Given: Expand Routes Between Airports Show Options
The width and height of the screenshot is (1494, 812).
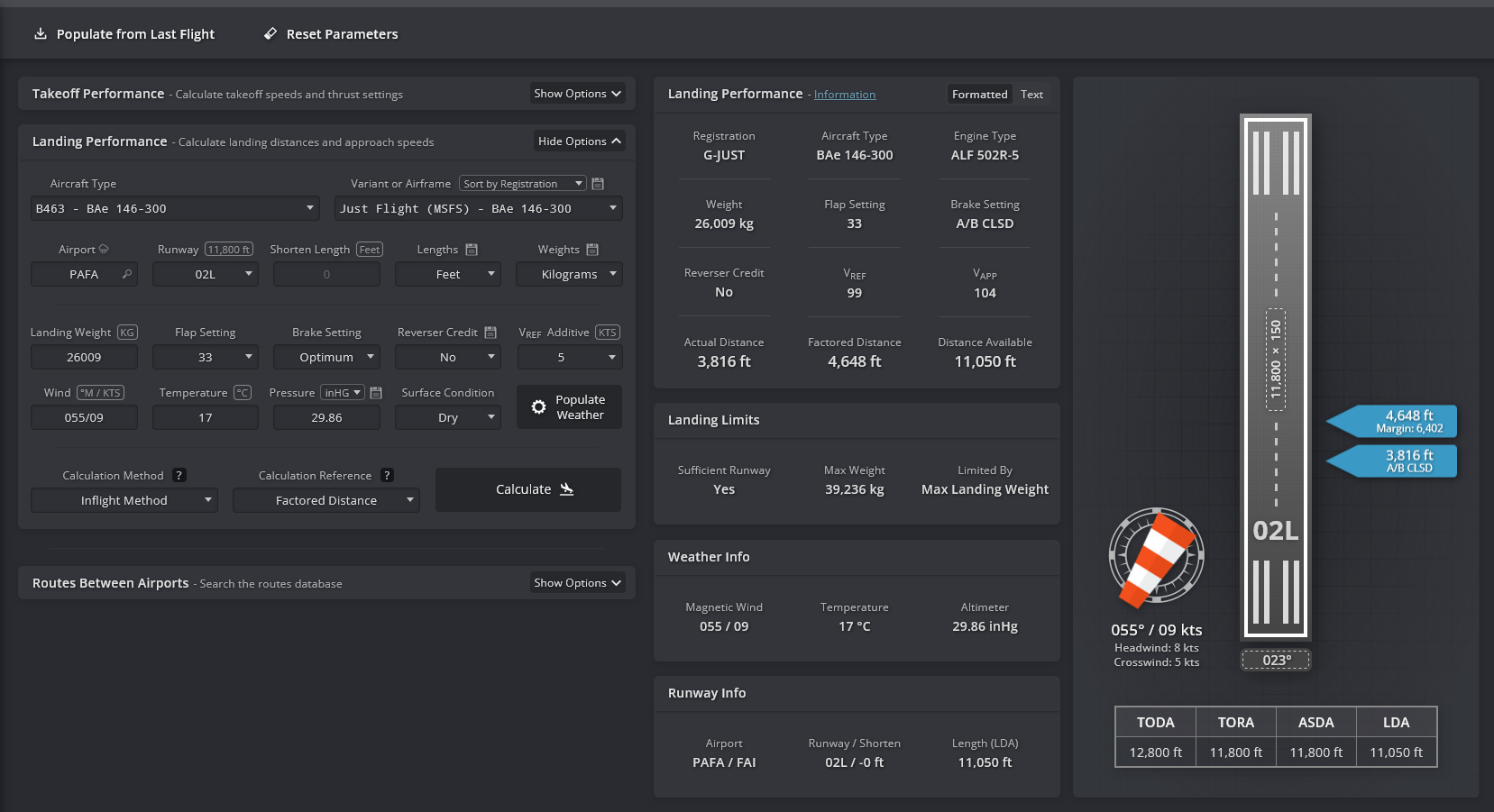Looking at the screenshot, I should click(577, 583).
